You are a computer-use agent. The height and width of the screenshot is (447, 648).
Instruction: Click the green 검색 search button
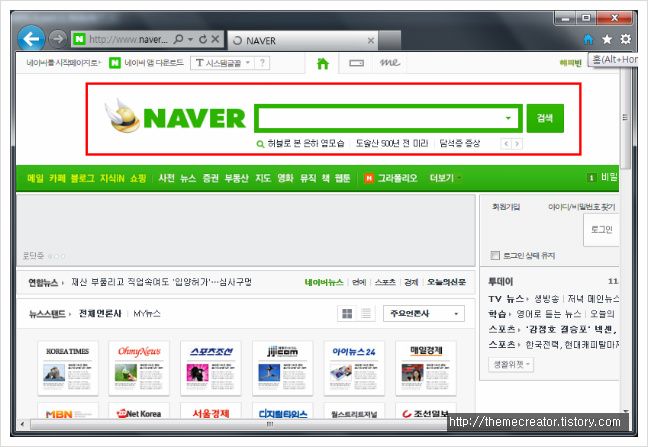(545, 118)
